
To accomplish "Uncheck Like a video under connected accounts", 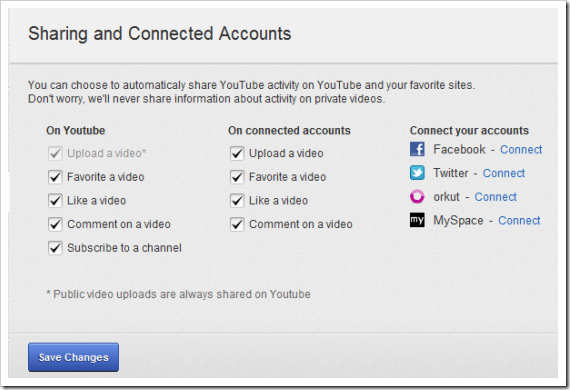I will point(237,201).
